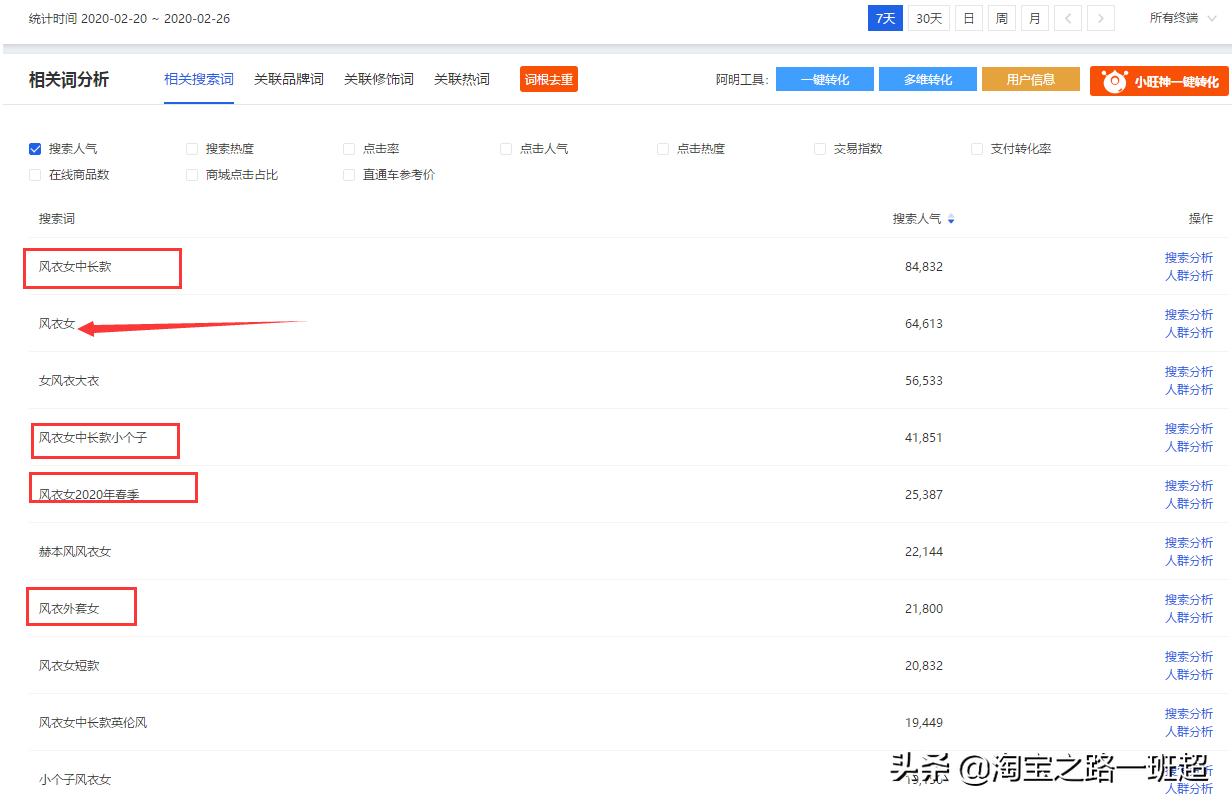Image resolution: width=1232 pixels, height=807 pixels.
Task: Switch to the 关联热词 tab
Action: pos(462,79)
